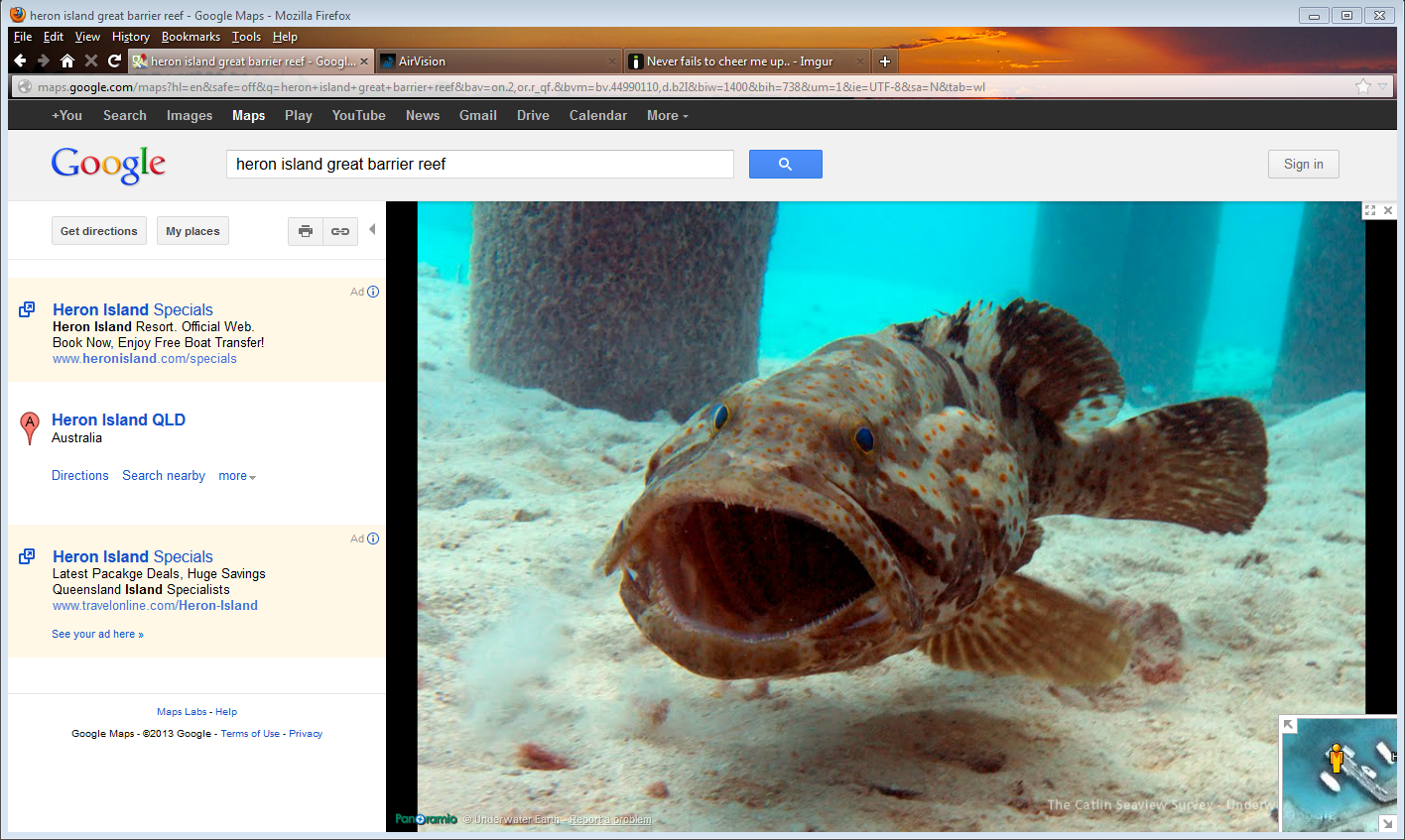Collapse the left side panel arrow
Image resolution: width=1405 pixels, height=840 pixels.
(372, 229)
